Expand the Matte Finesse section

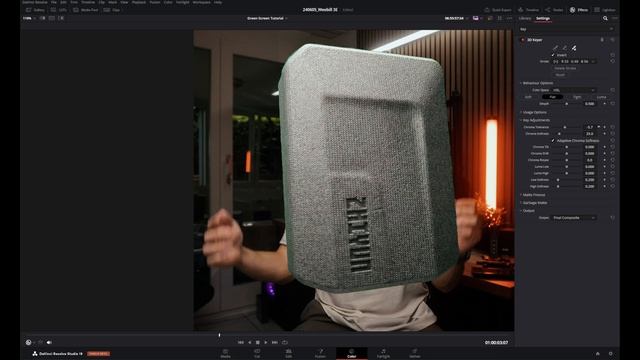coord(533,195)
